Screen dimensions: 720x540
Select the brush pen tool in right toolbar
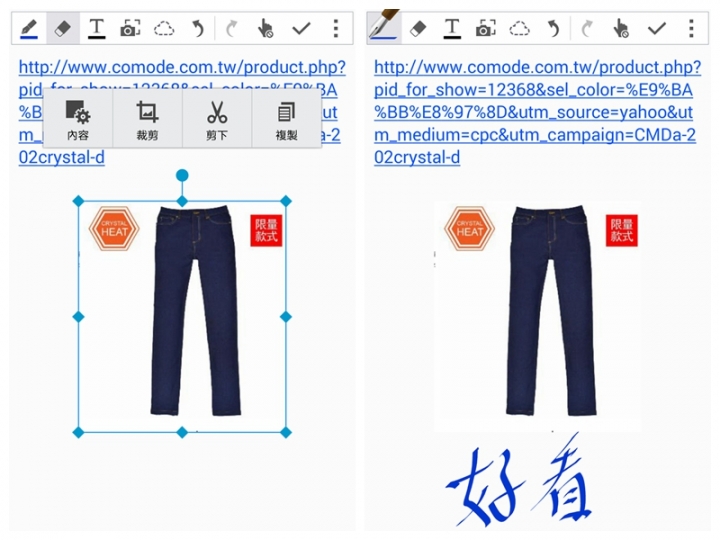pyautogui.click(x=385, y=27)
